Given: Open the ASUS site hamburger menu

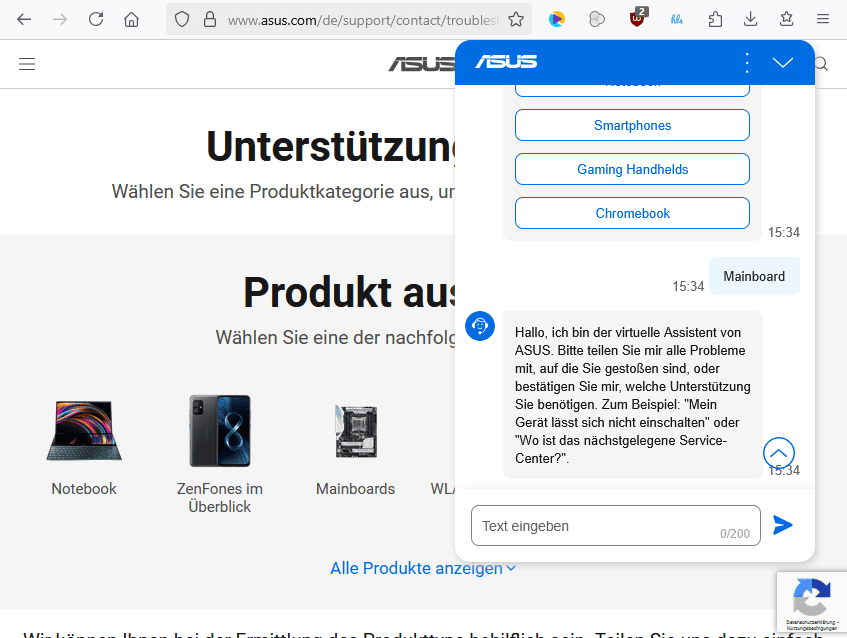Looking at the screenshot, I should [27, 64].
